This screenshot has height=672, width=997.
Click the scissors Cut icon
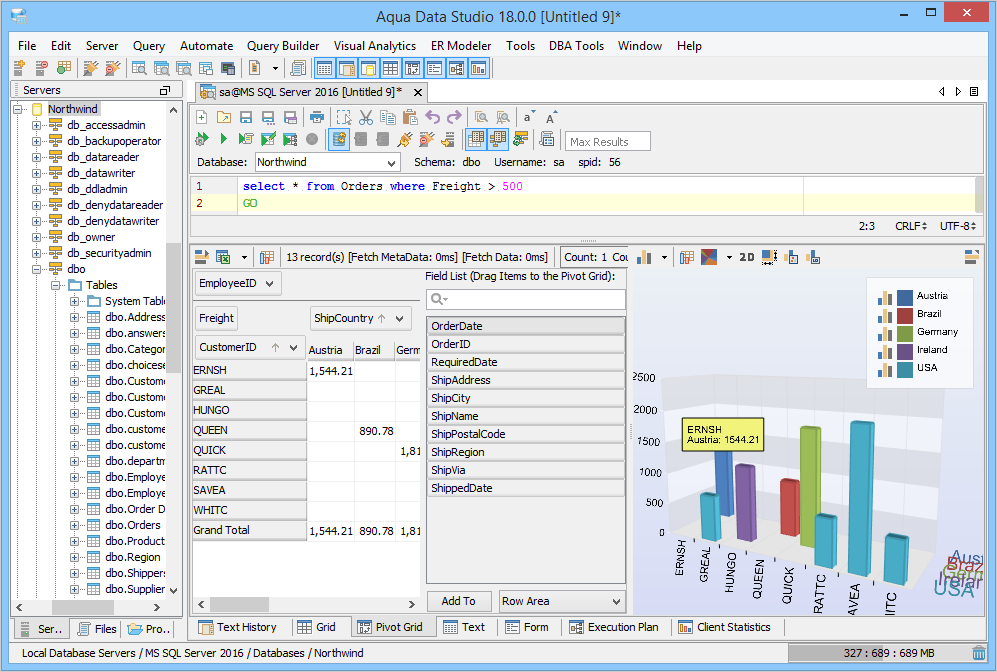(366, 117)
